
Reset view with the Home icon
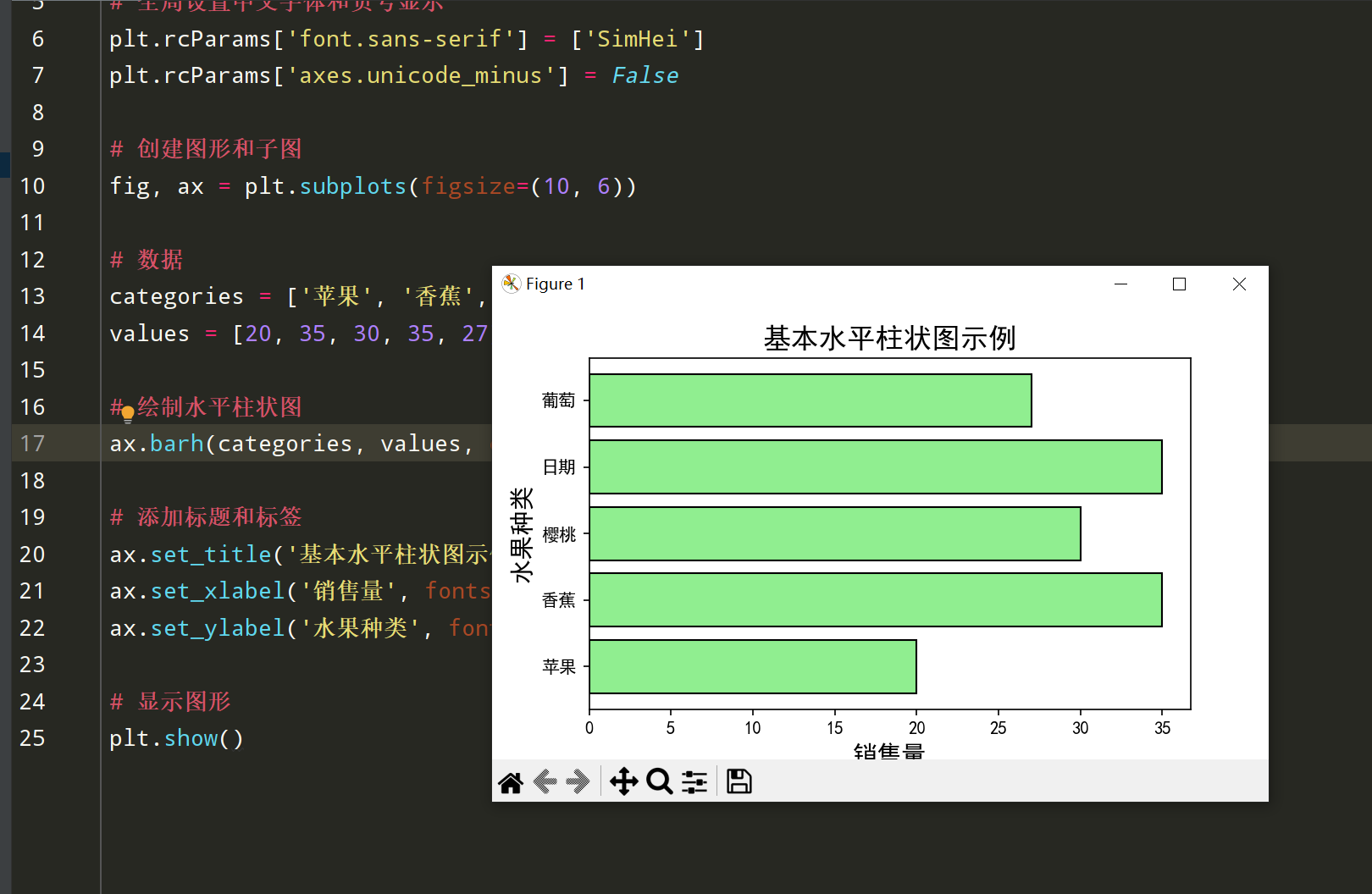[x=511, y=782]
